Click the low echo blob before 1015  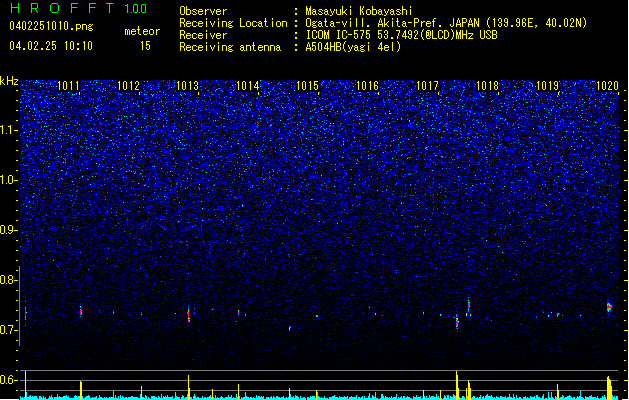(x=290, y=328)
